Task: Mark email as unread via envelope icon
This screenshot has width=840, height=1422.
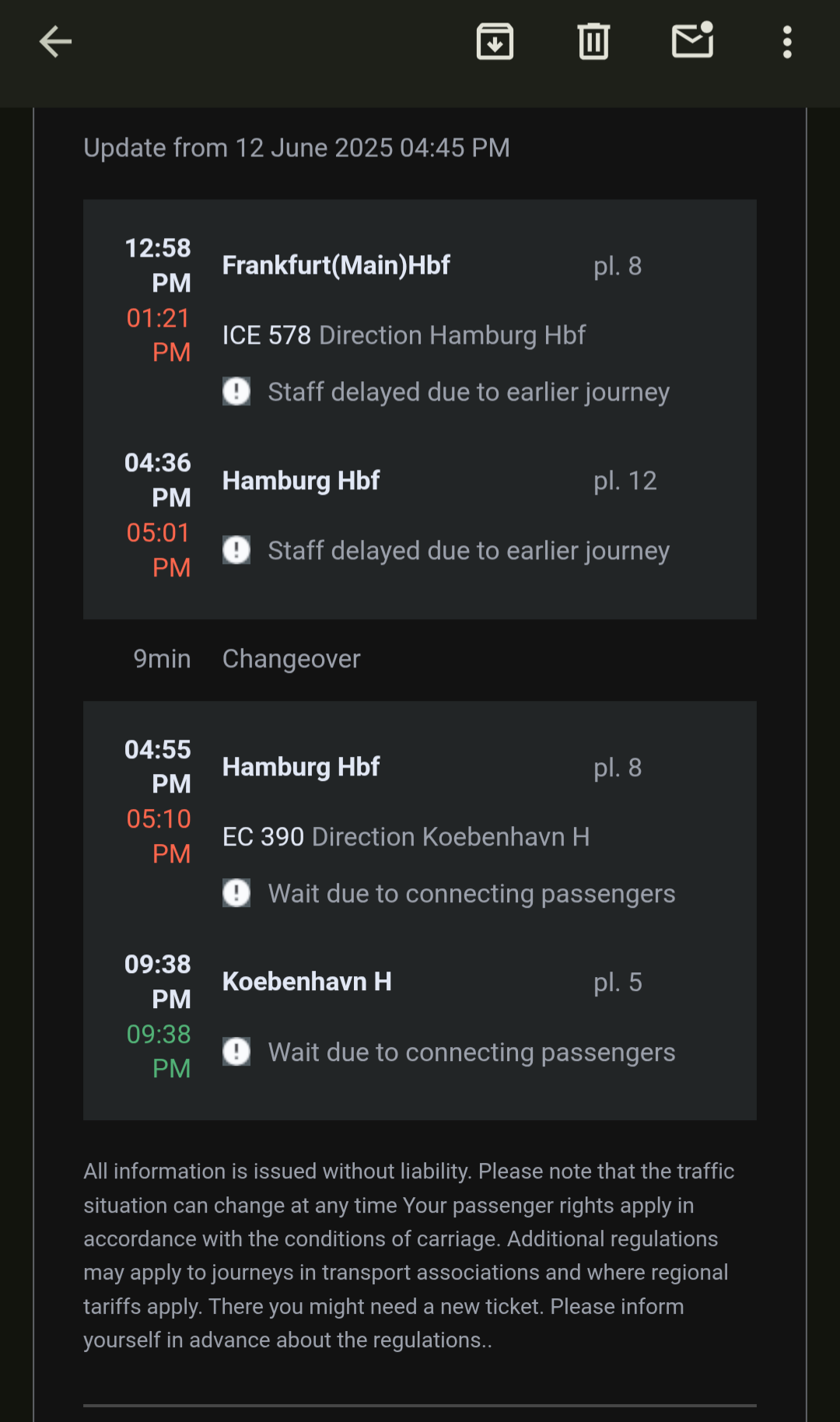Action: pos(693,40)
